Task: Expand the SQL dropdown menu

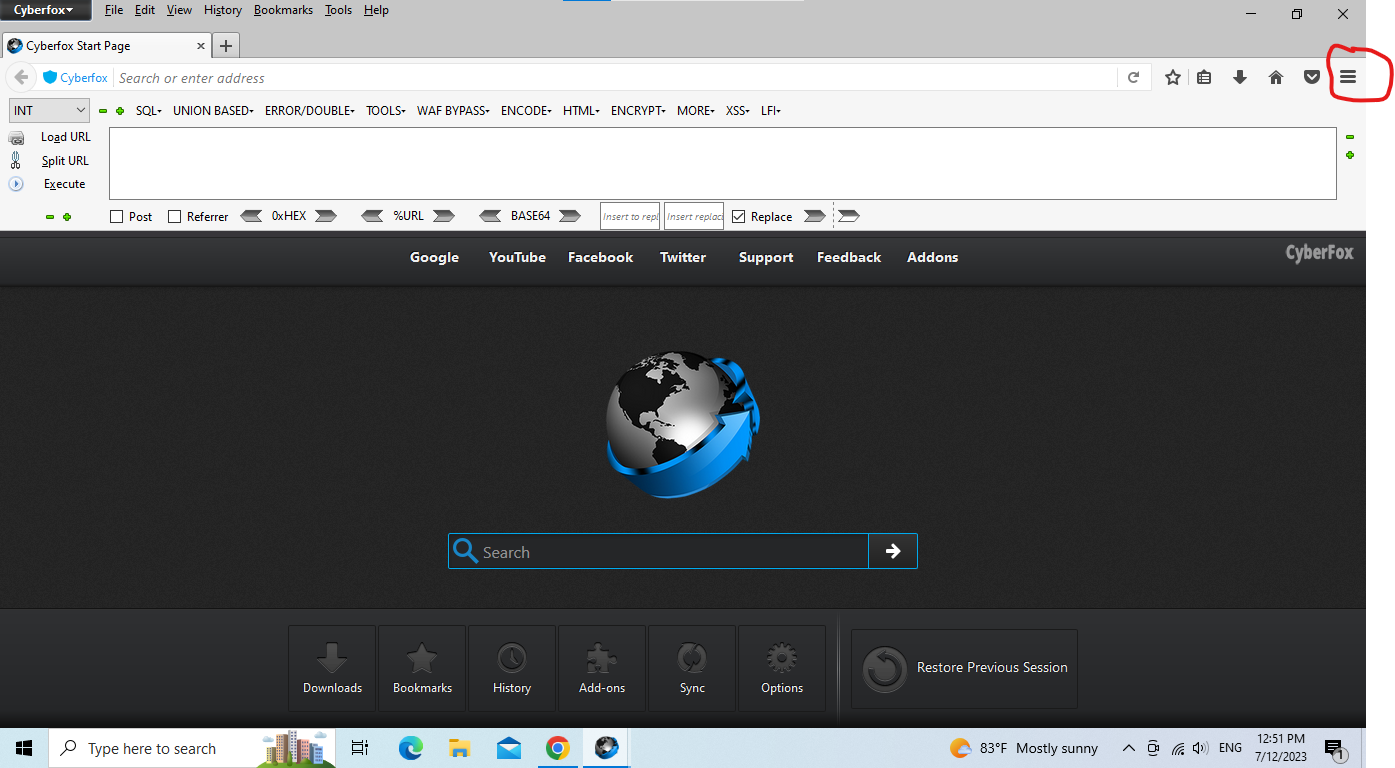Action: 149,111
